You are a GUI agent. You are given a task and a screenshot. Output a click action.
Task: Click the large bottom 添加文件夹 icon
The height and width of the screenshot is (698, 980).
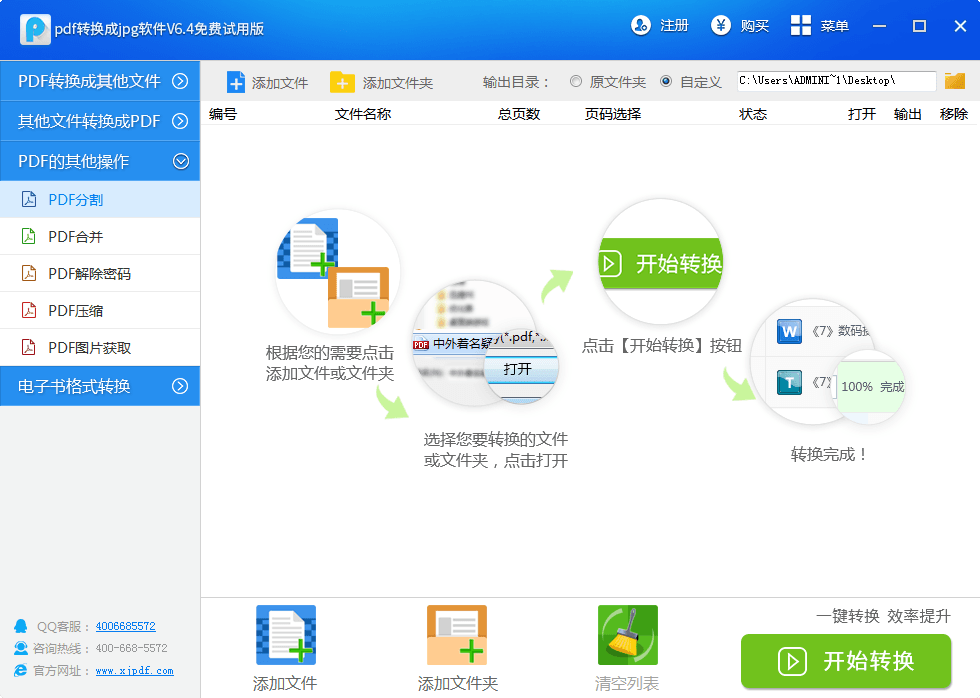coord(457,635)
